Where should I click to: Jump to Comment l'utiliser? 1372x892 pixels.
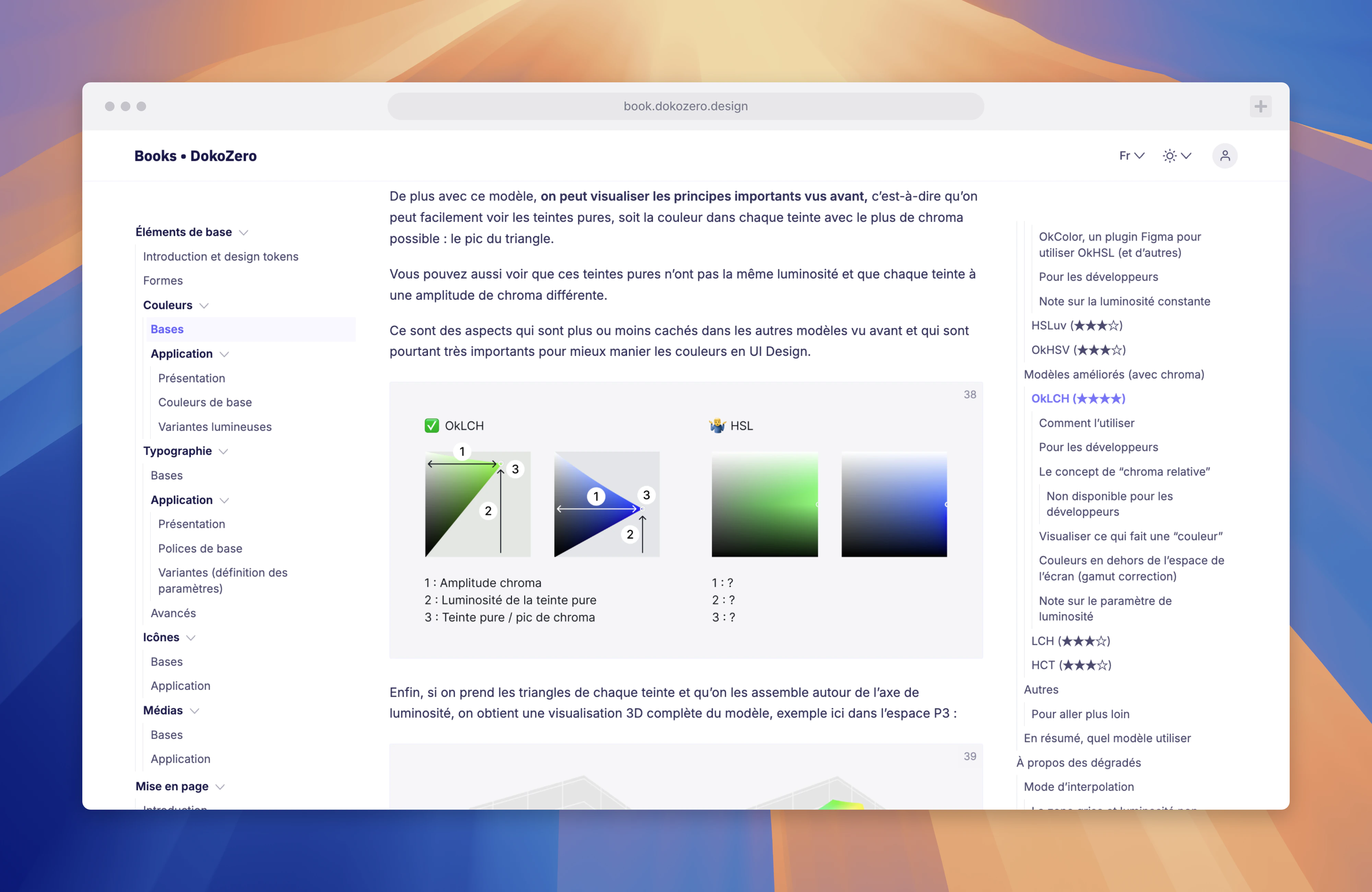click(x=1087, y=423)
